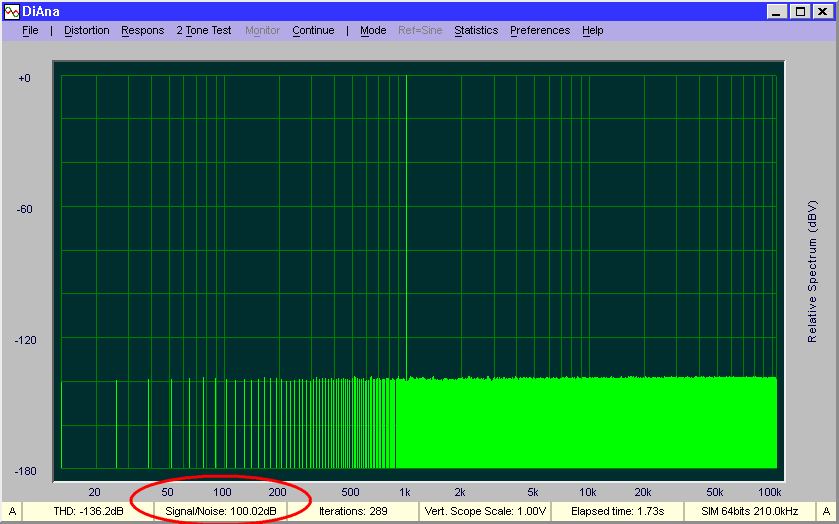Image resolution: width=839 pixels, height=524 pixels.
Task: Click the 100k frequency axis label
Action: (769, 492)
